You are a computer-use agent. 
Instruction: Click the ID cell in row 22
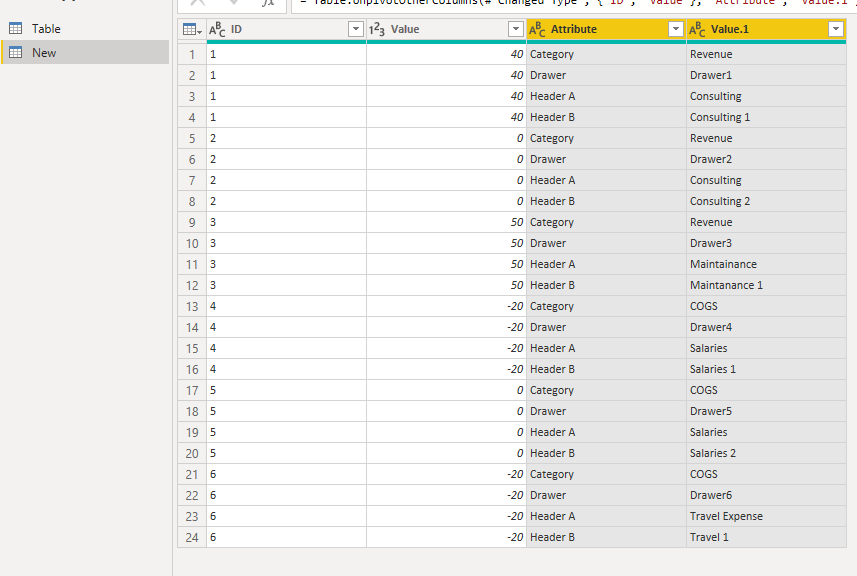[x=286, y=495]
